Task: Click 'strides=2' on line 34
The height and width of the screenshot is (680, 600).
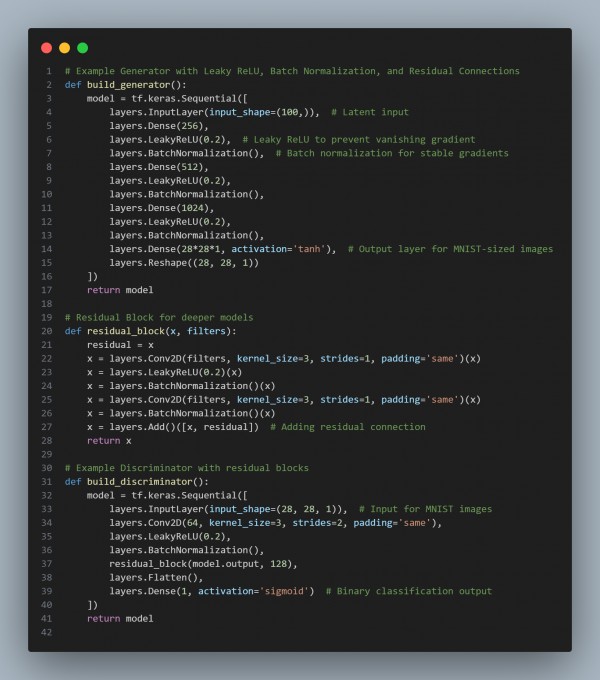Action: tap(317, 523)
